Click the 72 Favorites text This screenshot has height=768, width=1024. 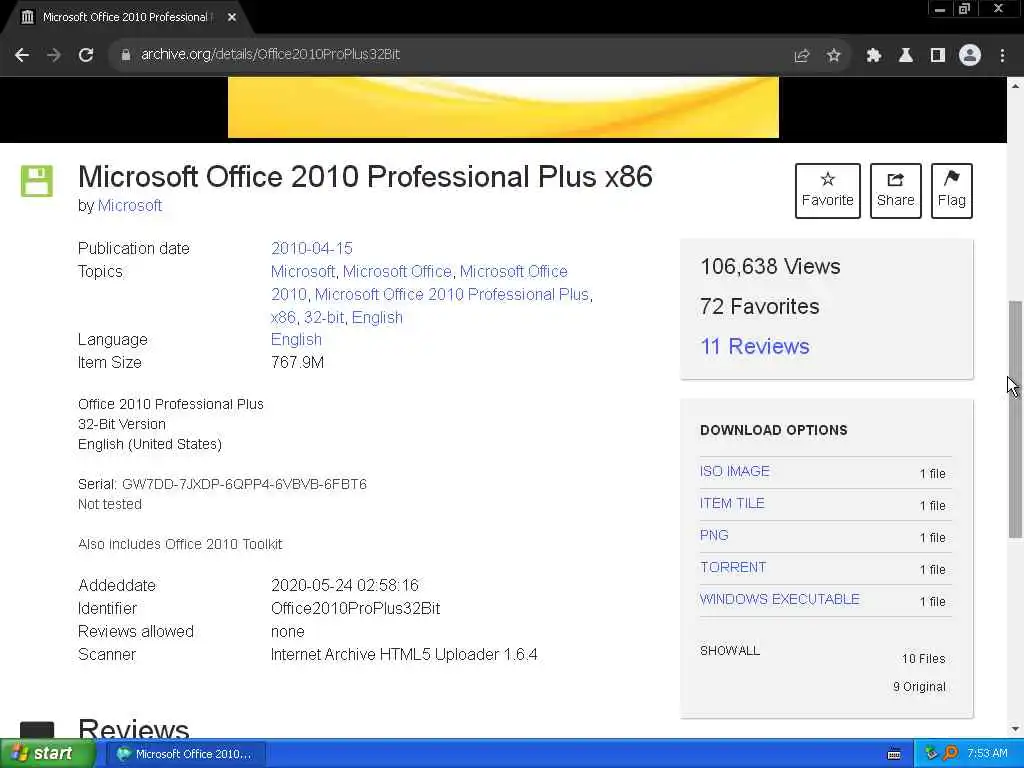(x=760, y=306)
